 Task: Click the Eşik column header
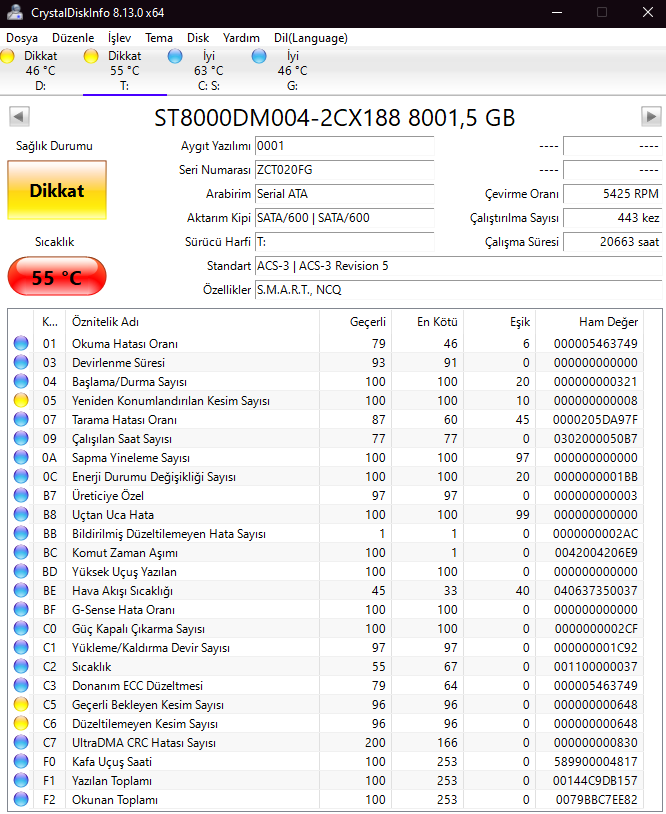(x=499, y=322)
